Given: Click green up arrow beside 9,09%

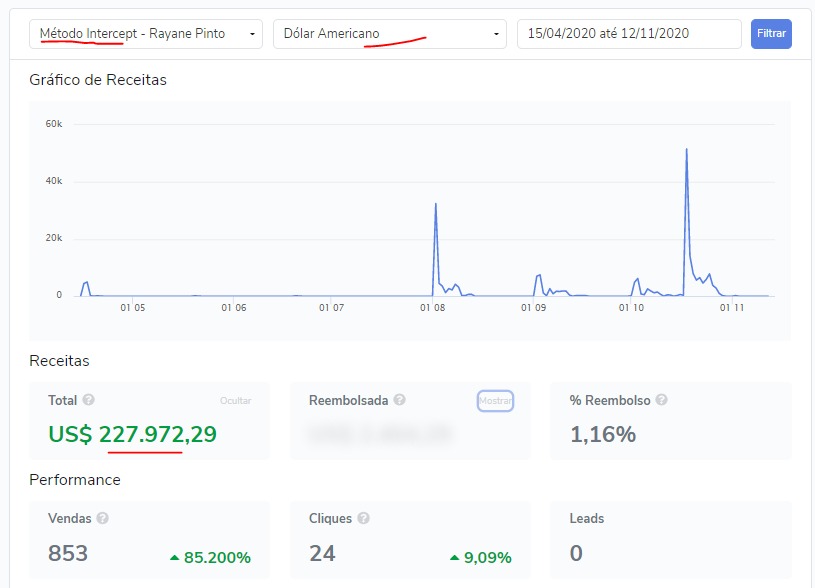Looking at the screenshot, I should [455, 557].
